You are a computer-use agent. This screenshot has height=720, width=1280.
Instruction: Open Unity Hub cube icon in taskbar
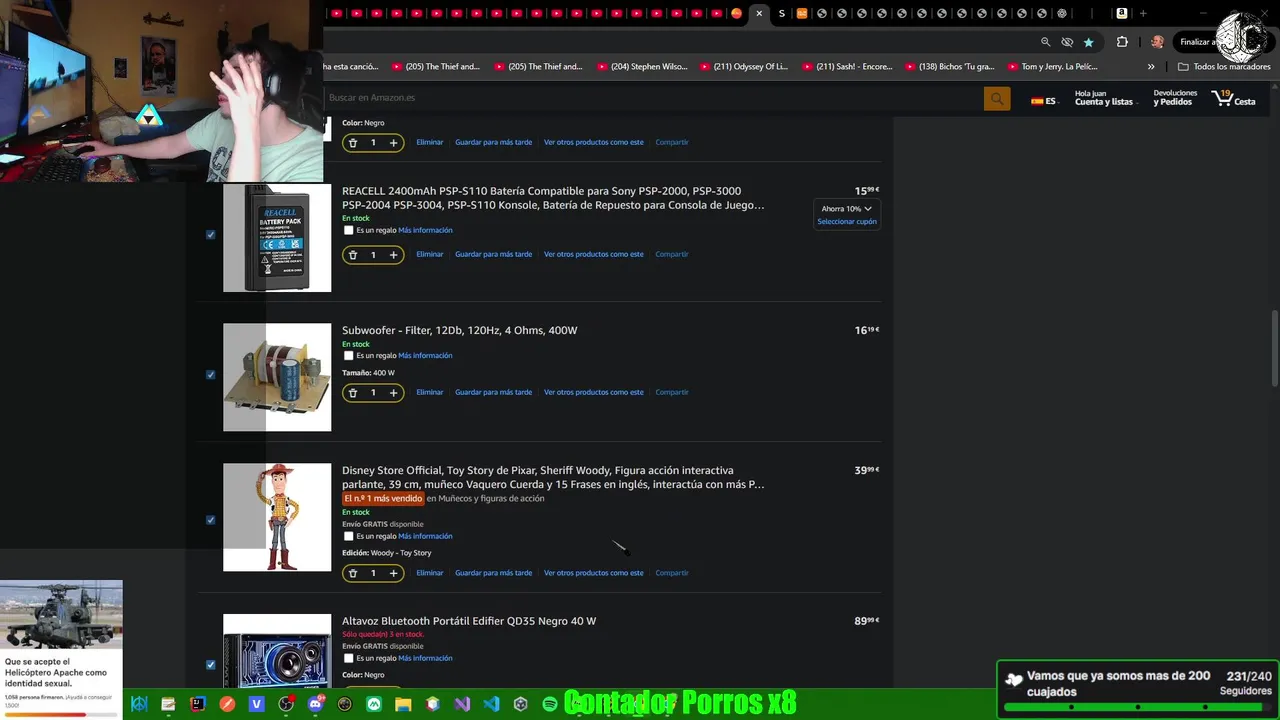pyautogui.click(x=520, y=704)
